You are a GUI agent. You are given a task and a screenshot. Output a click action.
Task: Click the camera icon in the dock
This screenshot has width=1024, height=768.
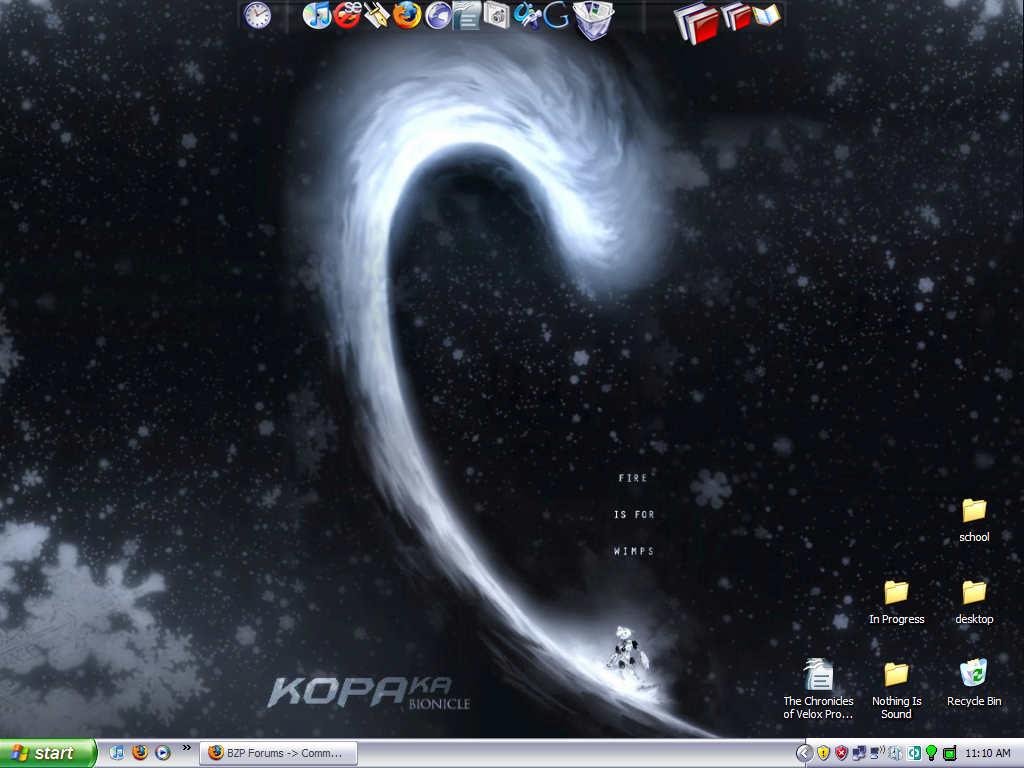tap(496, 14)
